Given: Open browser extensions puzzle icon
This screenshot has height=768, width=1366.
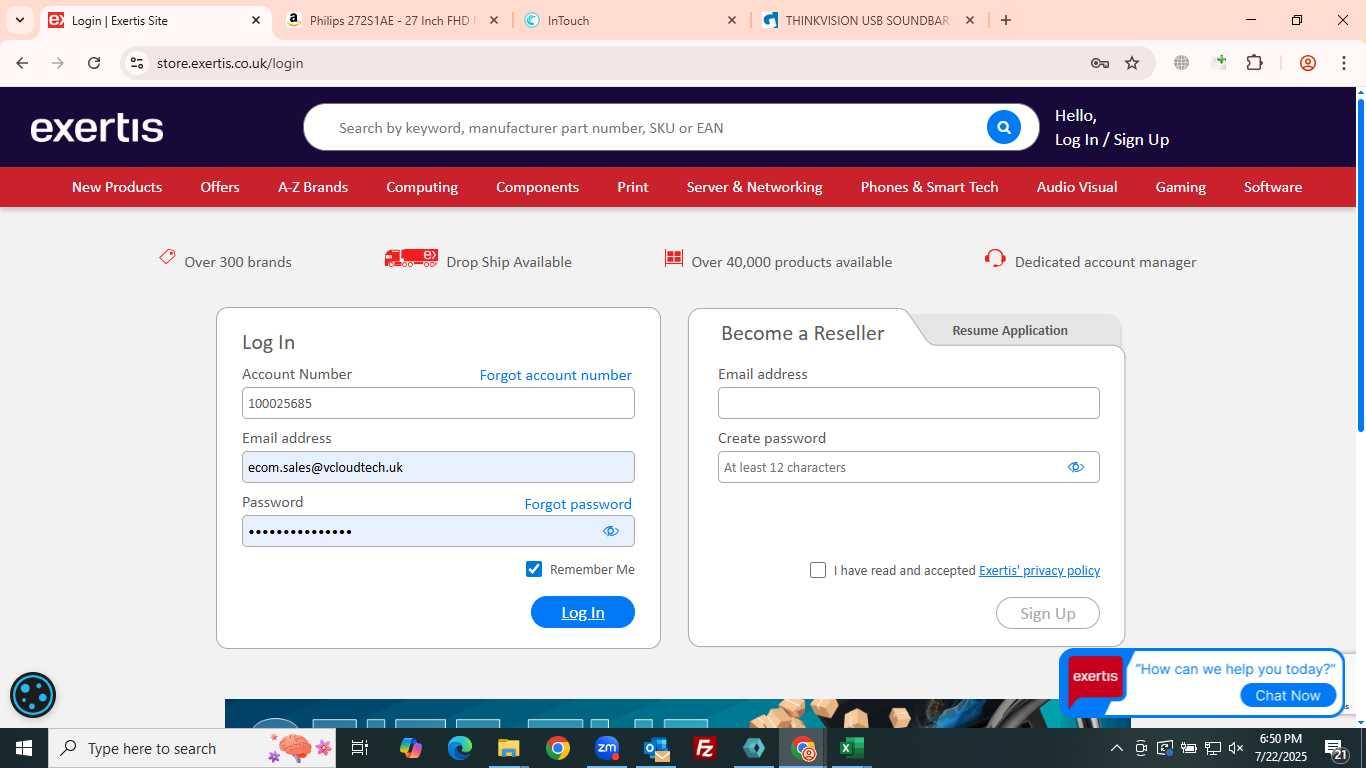Looking at the screenshot, I should click(1255, 63).
